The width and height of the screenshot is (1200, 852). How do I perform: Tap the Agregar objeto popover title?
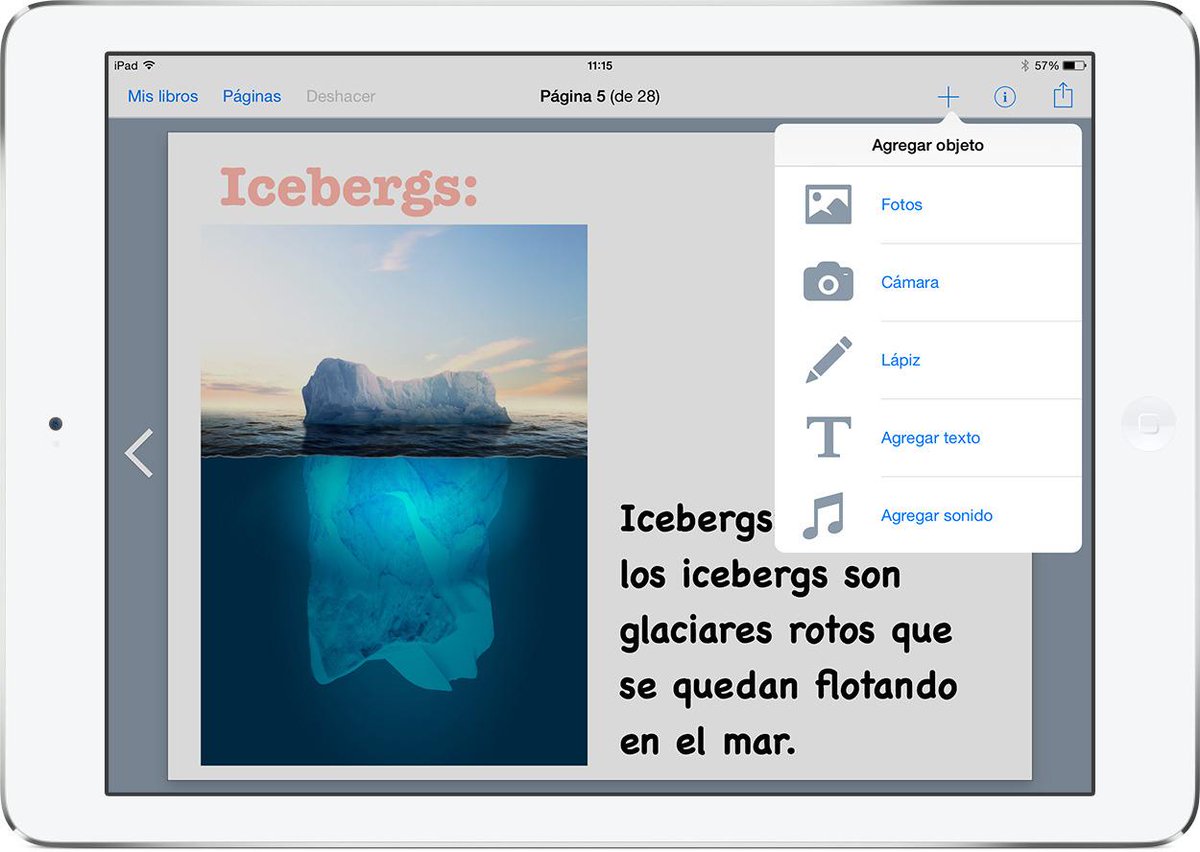[x=928, y=145]
